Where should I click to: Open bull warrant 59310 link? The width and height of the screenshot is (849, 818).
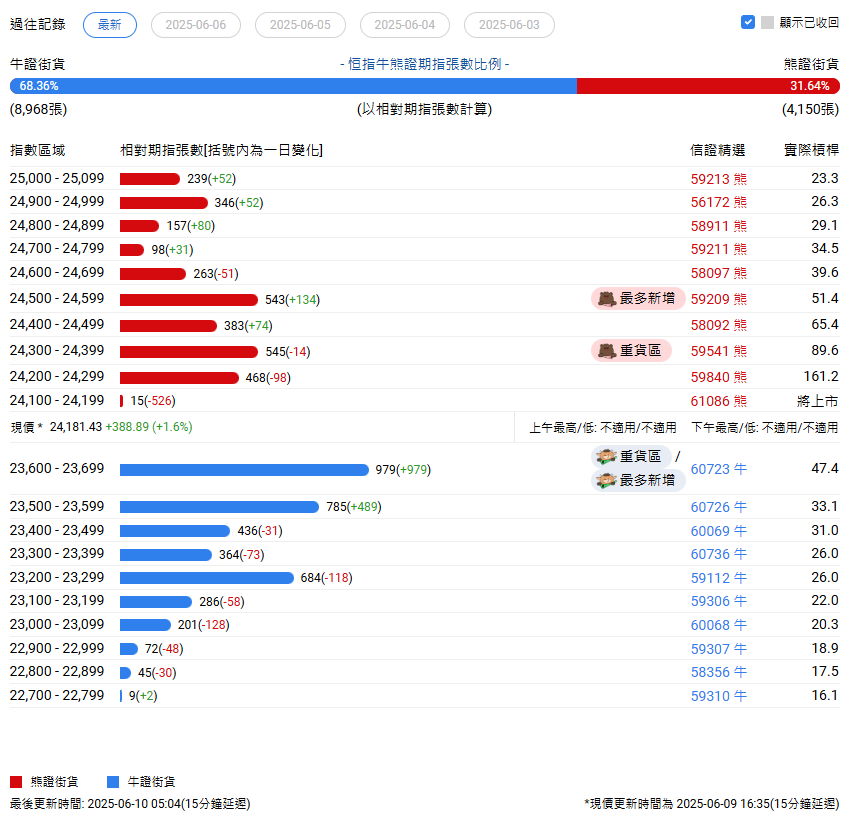[719, 696]
